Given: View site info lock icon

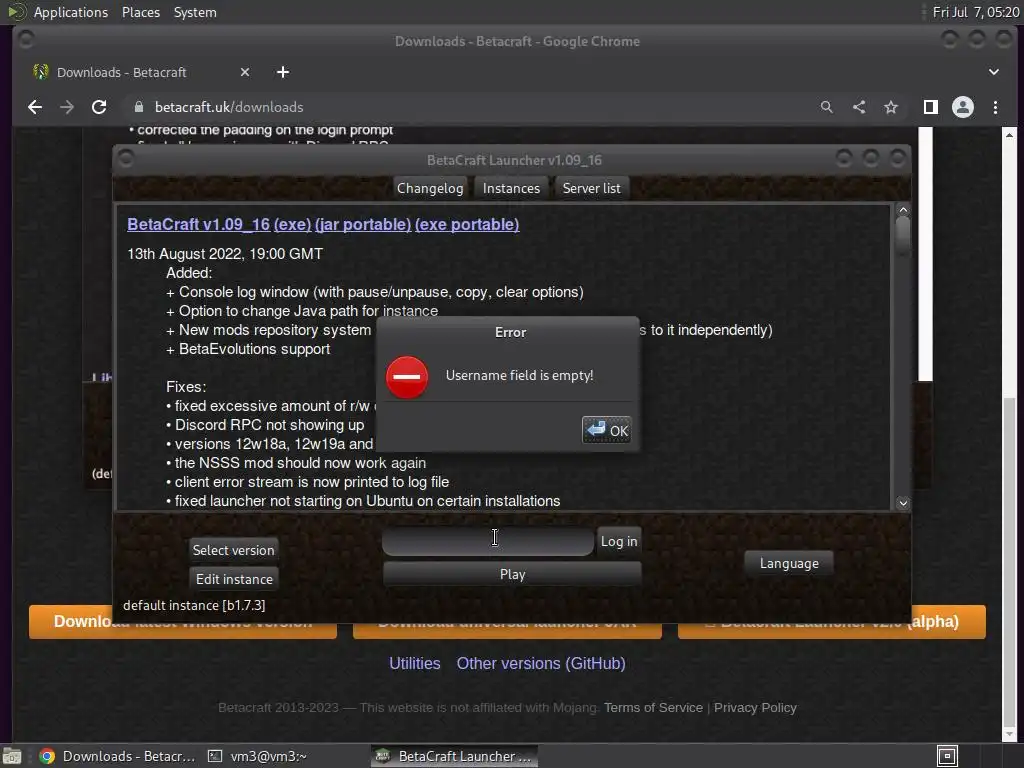Looking at the screenshot, I should pos(138,107).
